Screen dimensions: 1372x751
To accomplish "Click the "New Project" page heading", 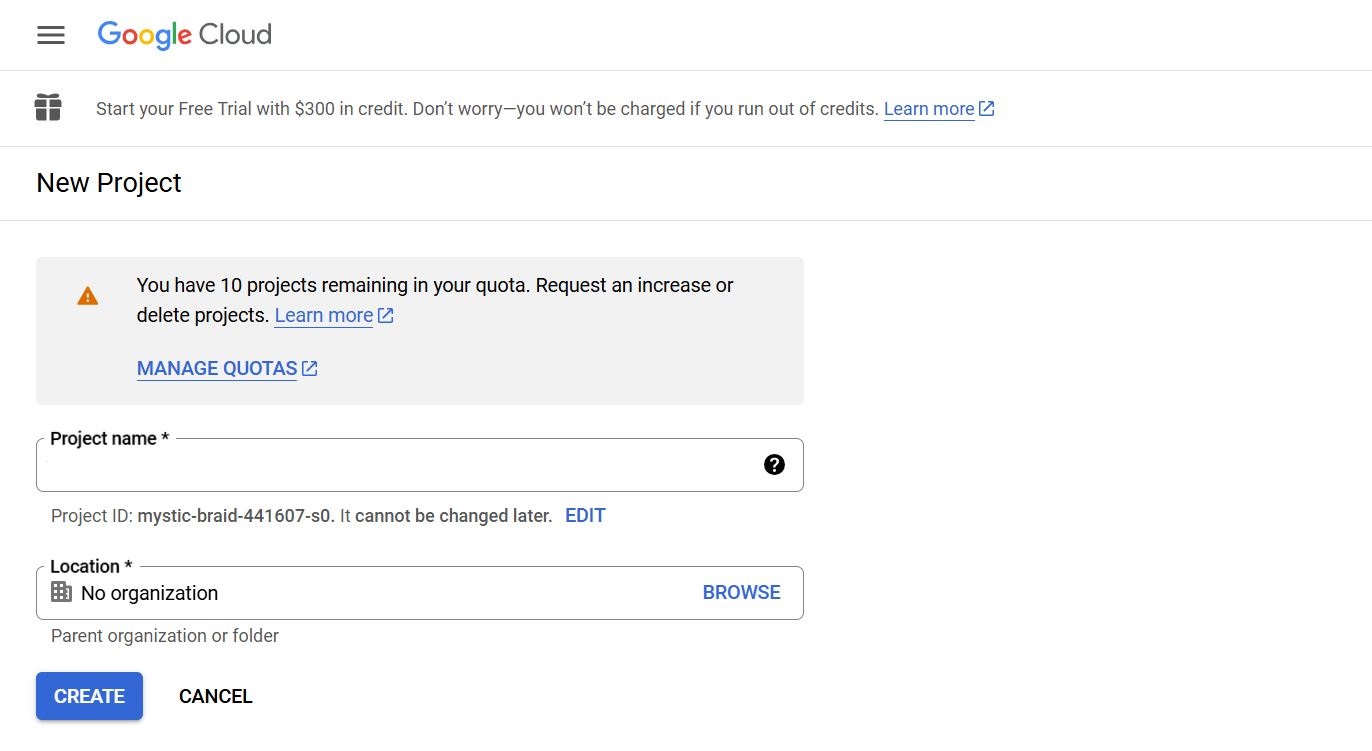I will (x=109, y=183).
